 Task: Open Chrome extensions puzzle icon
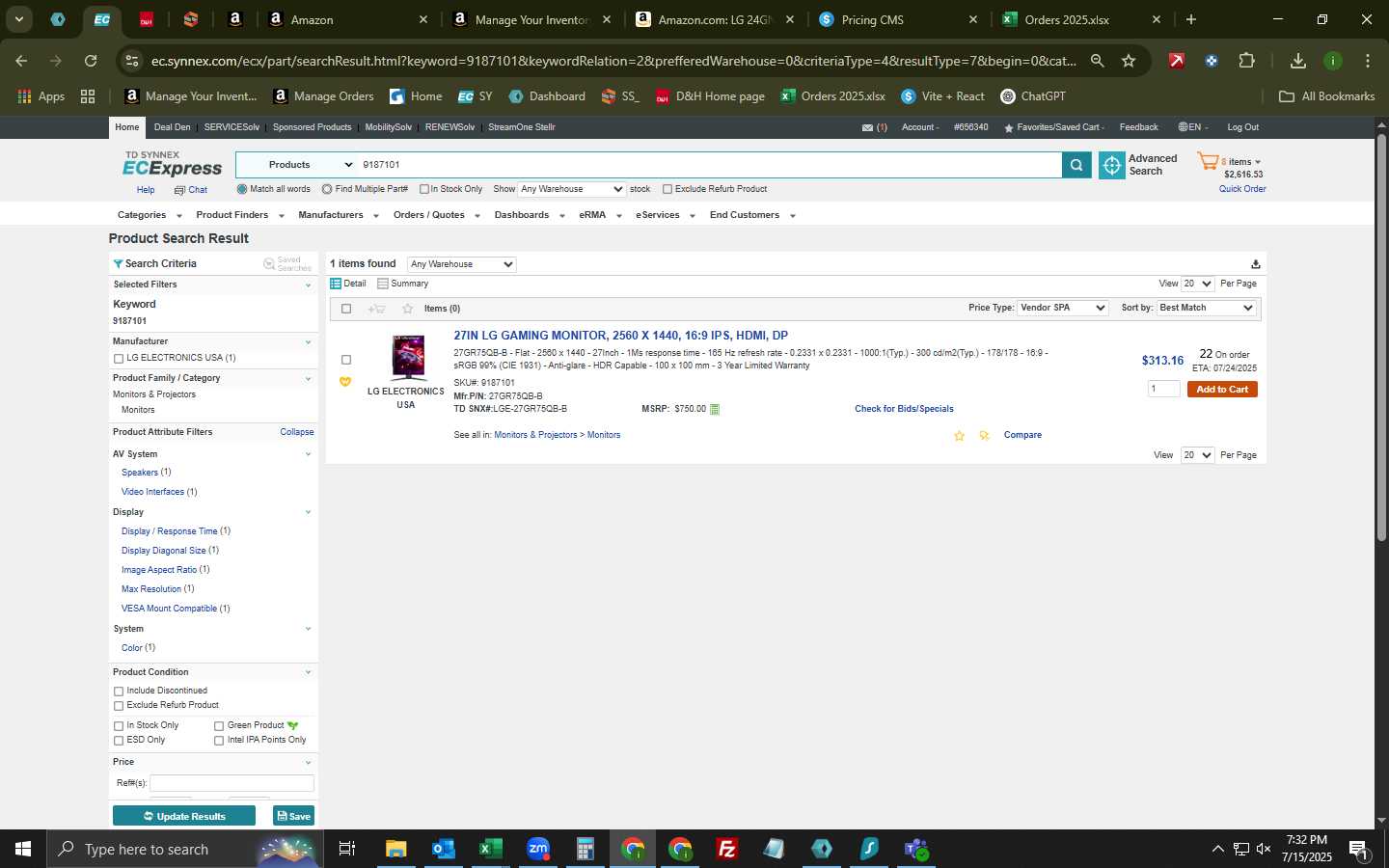[x=1246, y=61]
